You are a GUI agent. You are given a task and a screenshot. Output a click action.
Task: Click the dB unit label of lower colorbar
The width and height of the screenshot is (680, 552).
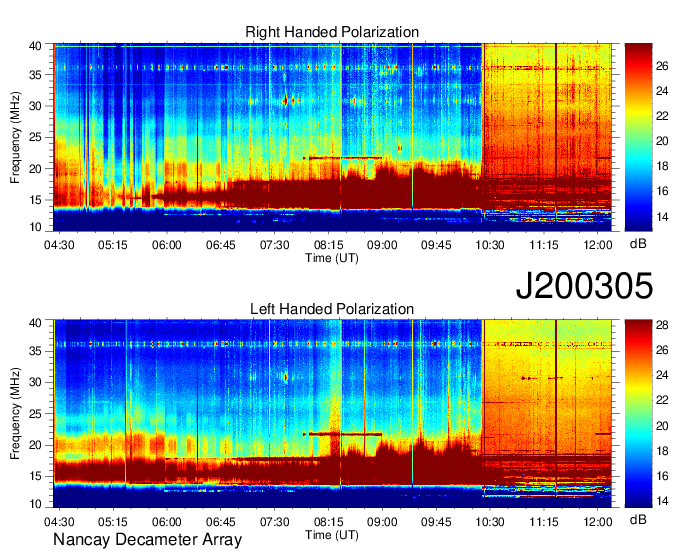click(x=638, y=519)
